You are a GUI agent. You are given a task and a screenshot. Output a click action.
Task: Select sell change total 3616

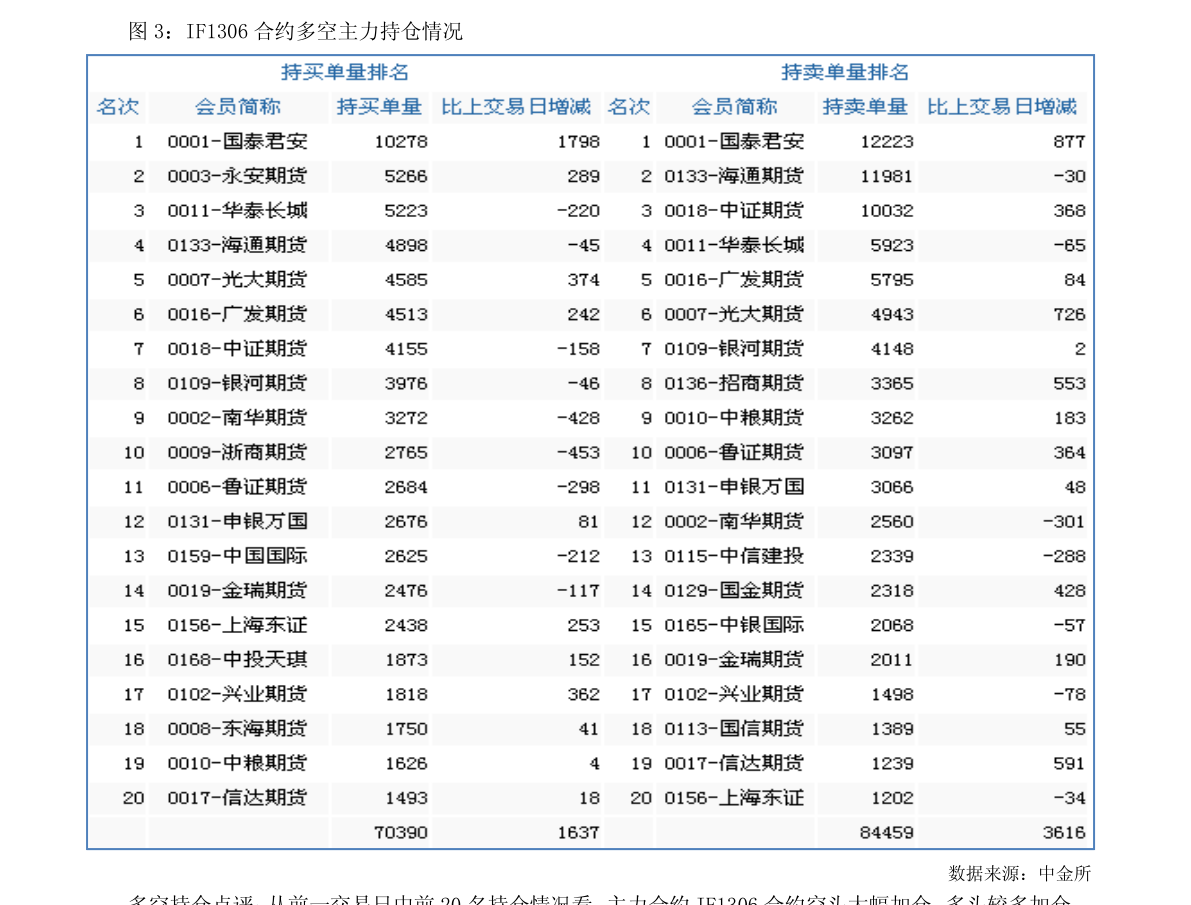1064,833
